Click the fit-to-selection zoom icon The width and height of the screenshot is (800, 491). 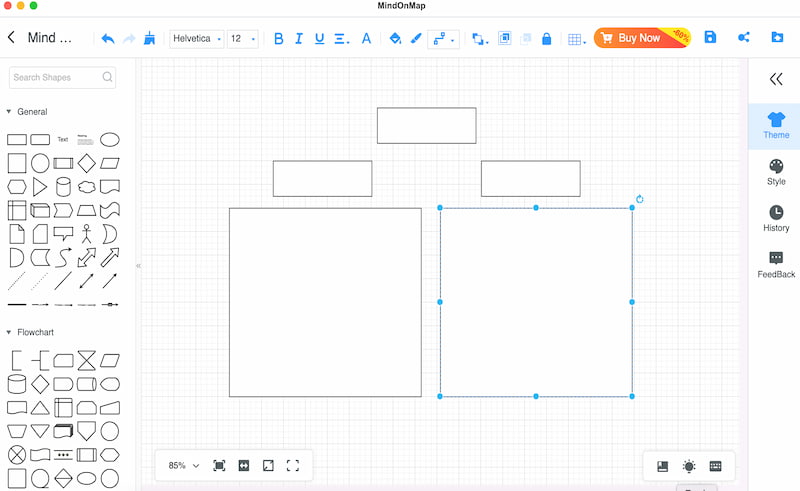pyautogui.click(x=219, y=465)
